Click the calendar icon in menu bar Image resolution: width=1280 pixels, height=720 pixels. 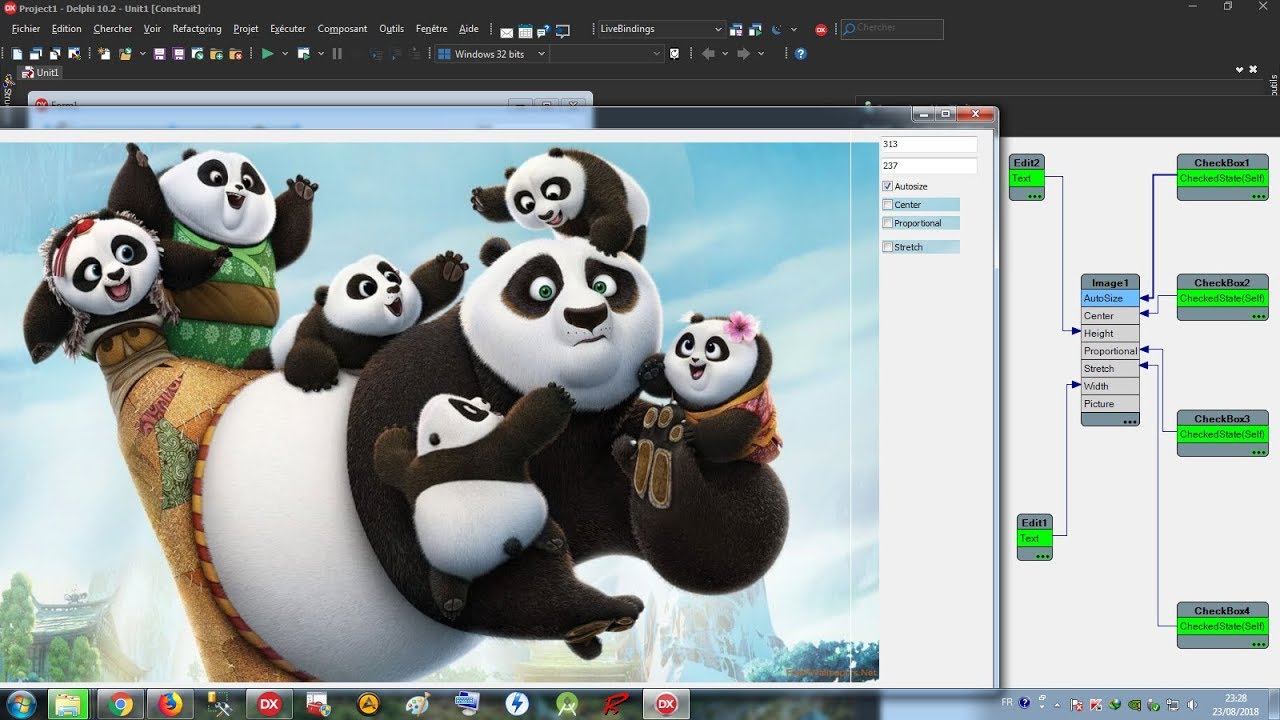[x=525, y=30]
